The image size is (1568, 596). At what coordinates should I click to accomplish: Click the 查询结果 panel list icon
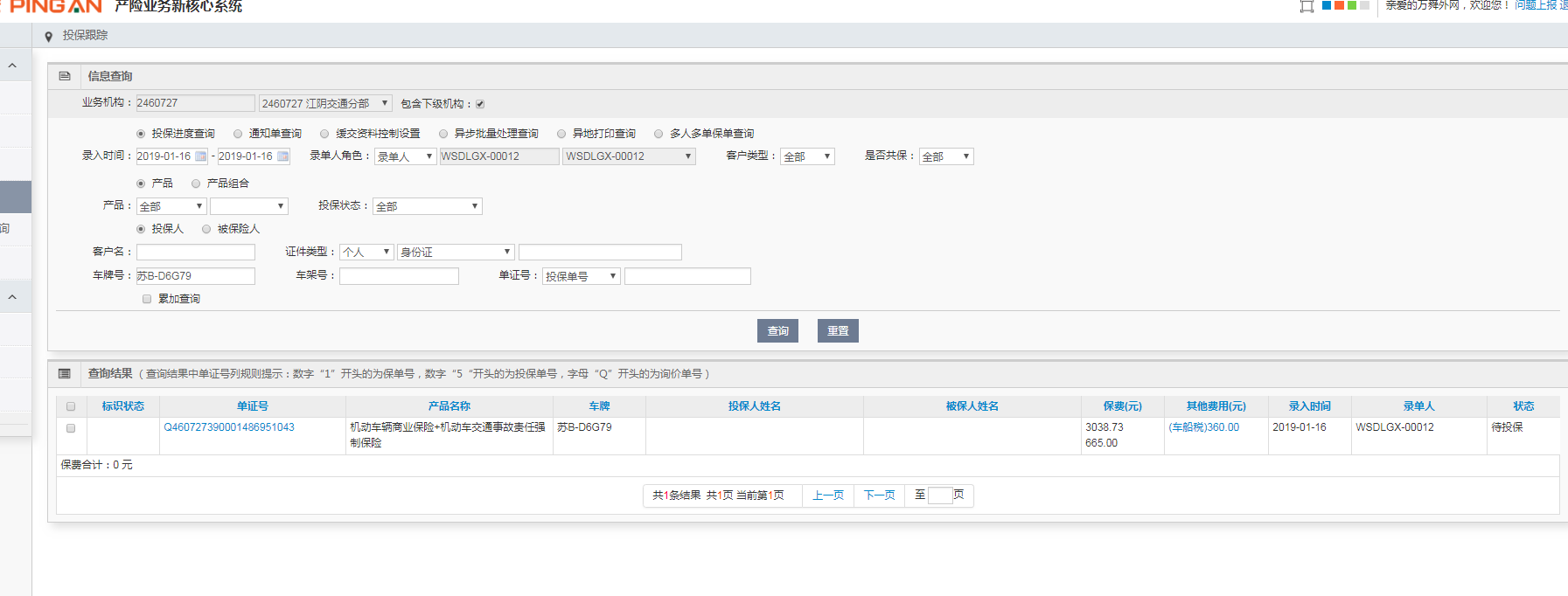tap(65, 373)
